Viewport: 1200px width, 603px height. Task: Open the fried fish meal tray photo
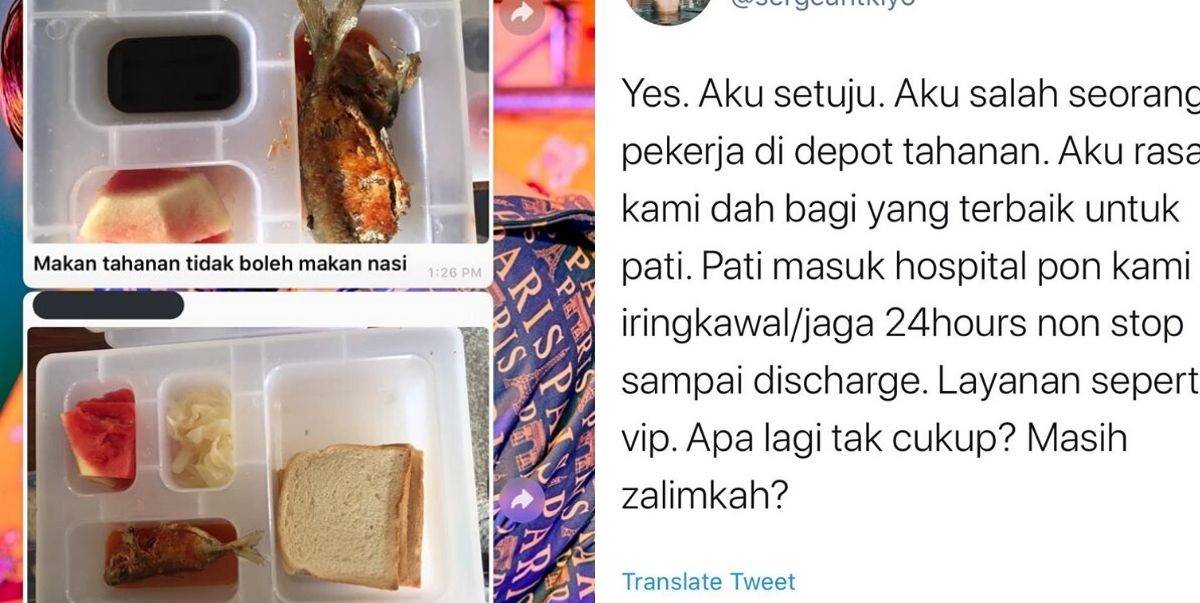pos(259,121)
